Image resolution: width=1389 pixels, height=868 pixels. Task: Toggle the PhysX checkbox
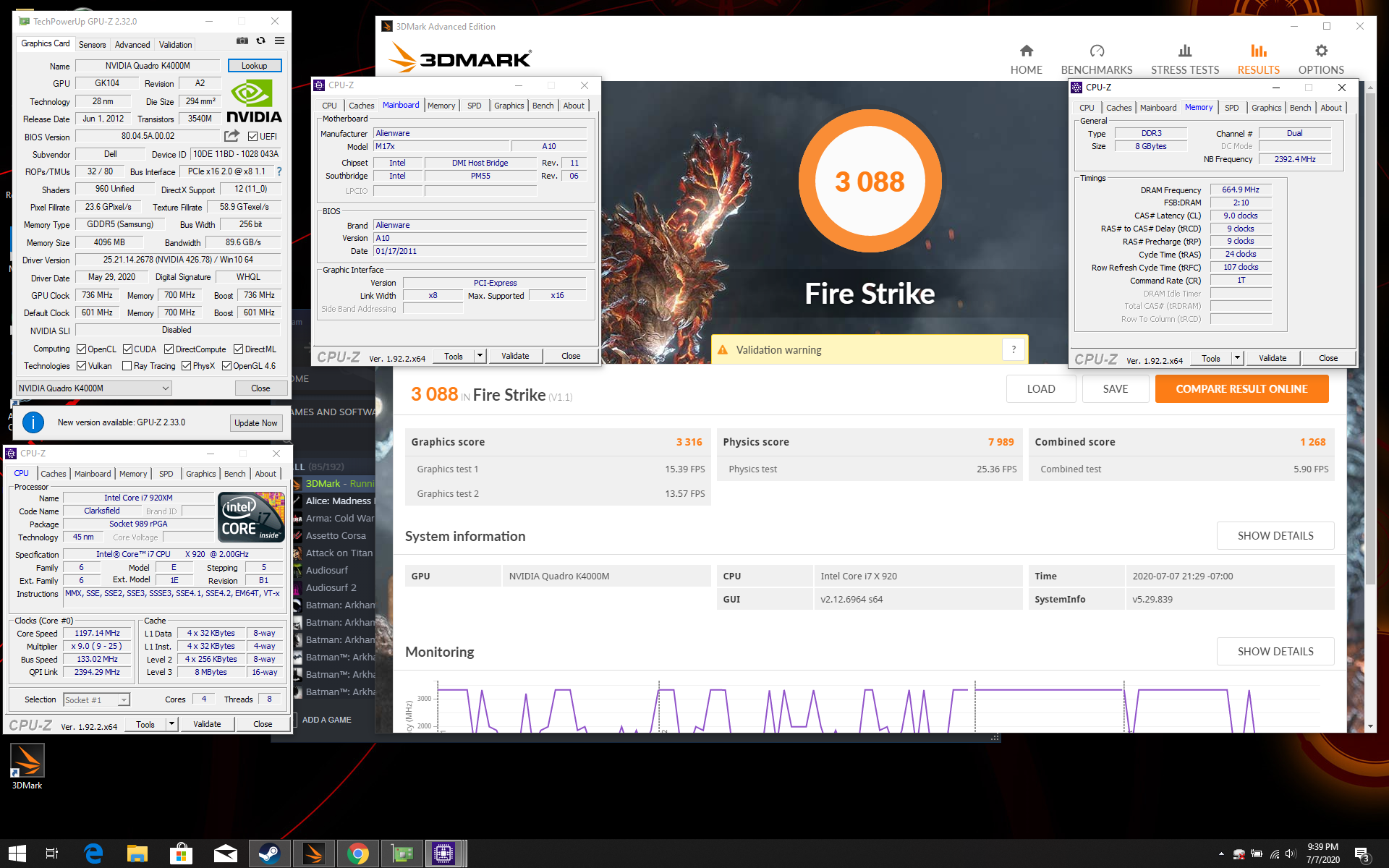[186, 366]
